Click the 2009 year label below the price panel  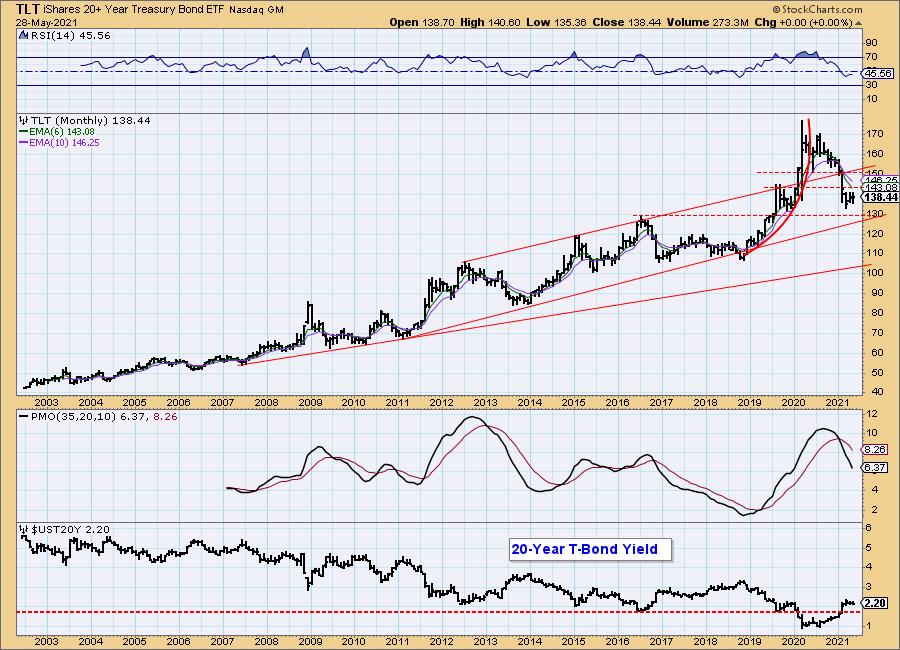(310, 403)
